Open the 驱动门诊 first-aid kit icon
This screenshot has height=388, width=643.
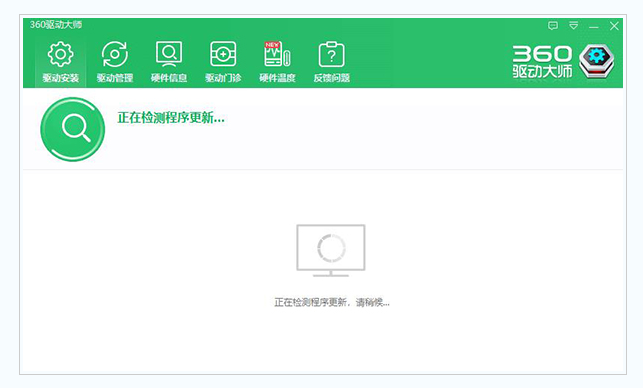223,54
